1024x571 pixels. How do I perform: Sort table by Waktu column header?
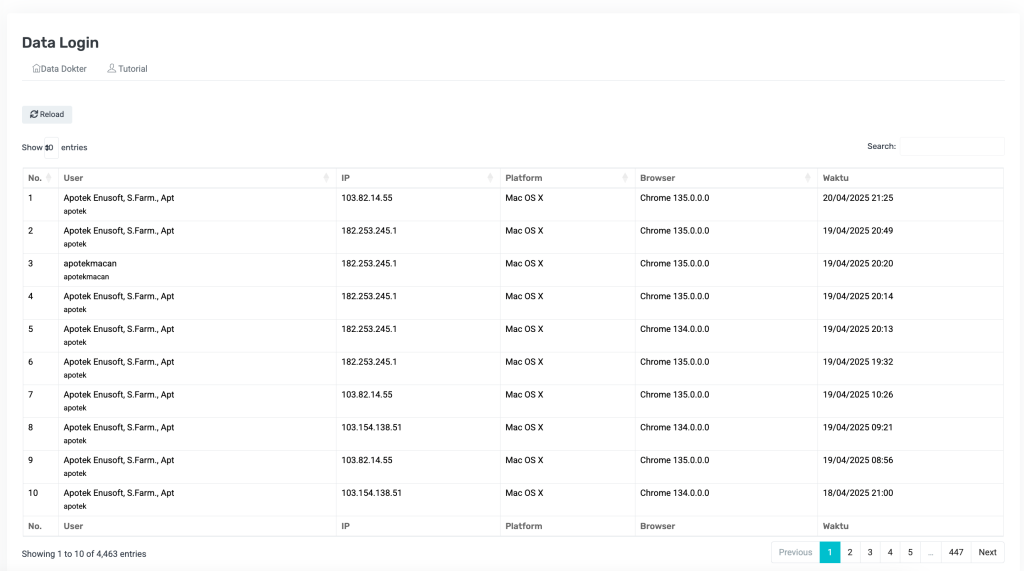[836, 178]
